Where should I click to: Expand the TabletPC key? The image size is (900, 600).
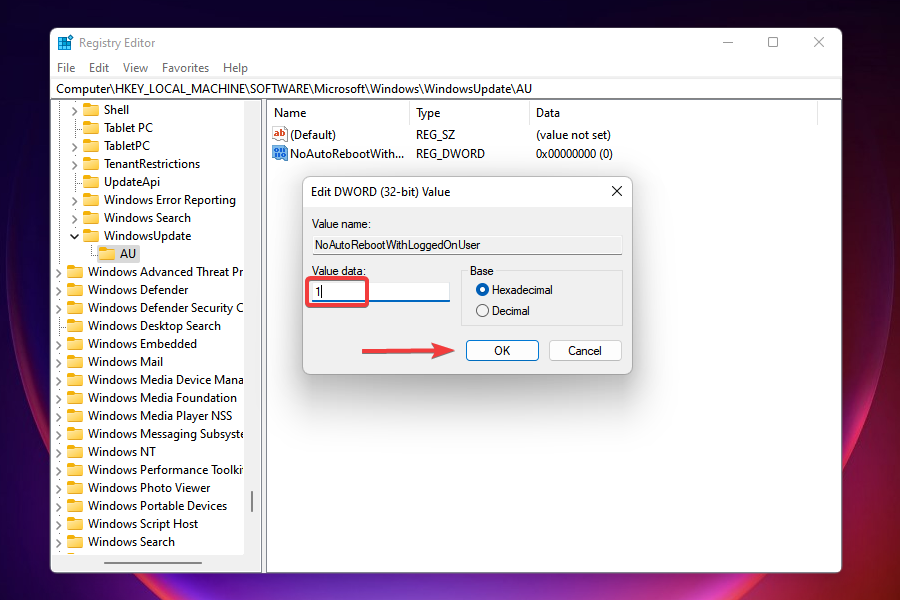pyautogui.click(x=74, y=146)
